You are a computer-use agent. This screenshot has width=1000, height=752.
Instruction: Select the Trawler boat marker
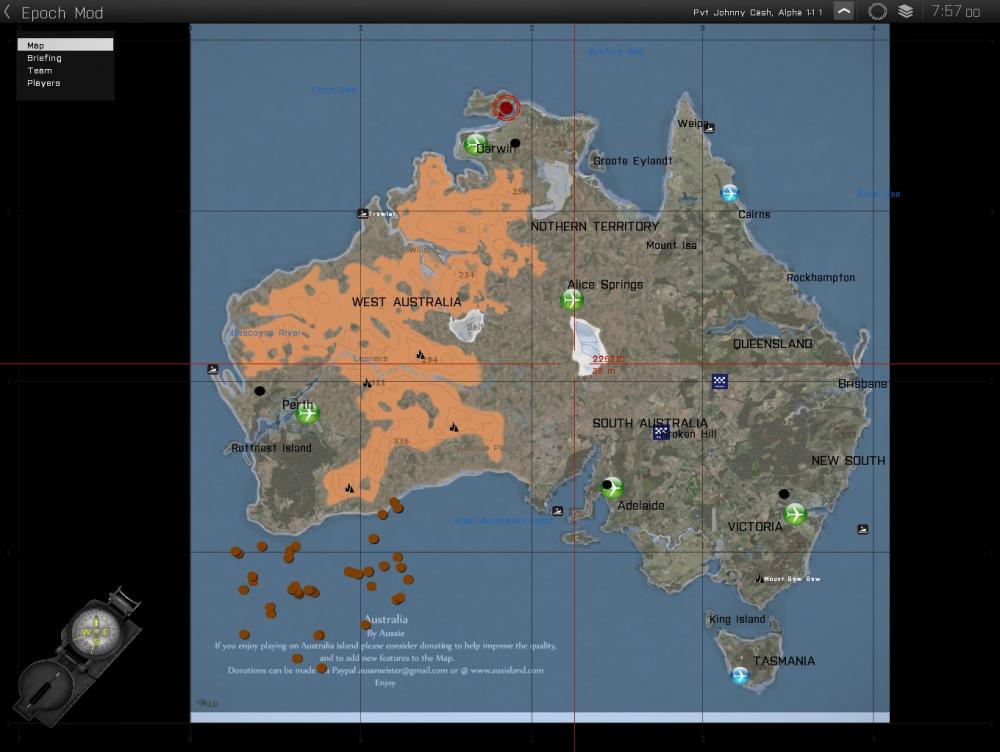(362, 213)
